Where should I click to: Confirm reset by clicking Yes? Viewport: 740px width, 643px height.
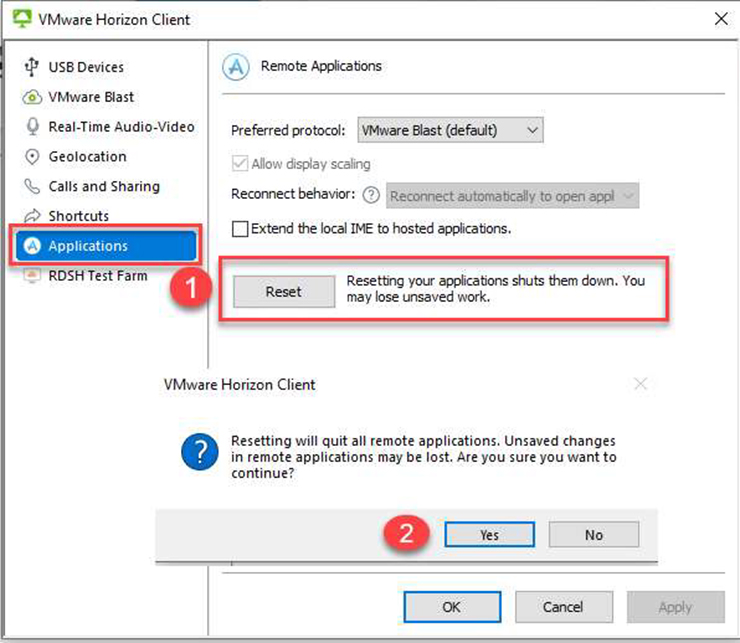(489, 535)
